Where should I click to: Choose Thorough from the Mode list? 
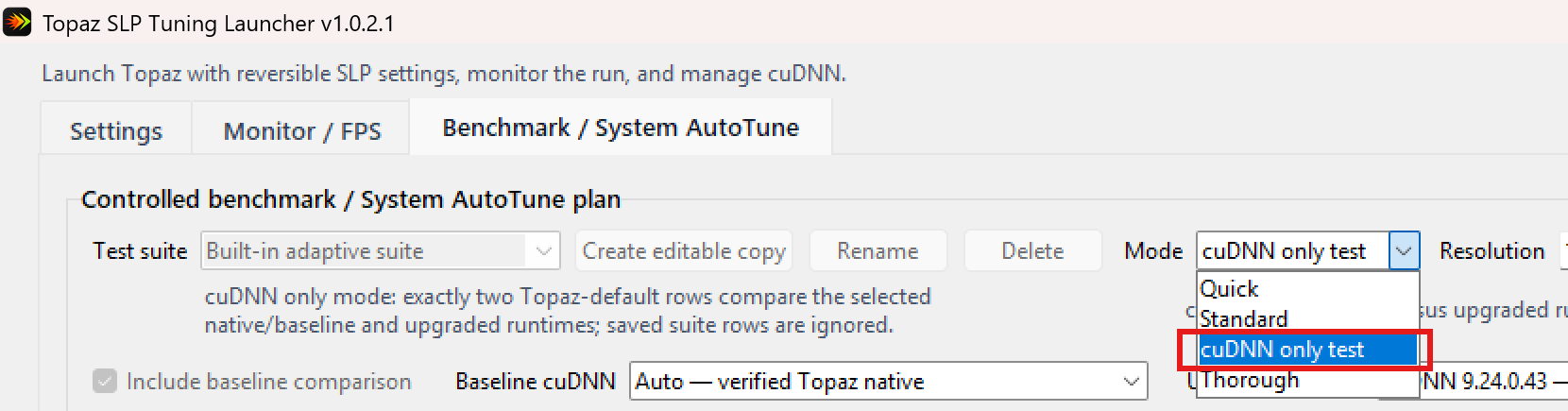[x=1308, y=380]
